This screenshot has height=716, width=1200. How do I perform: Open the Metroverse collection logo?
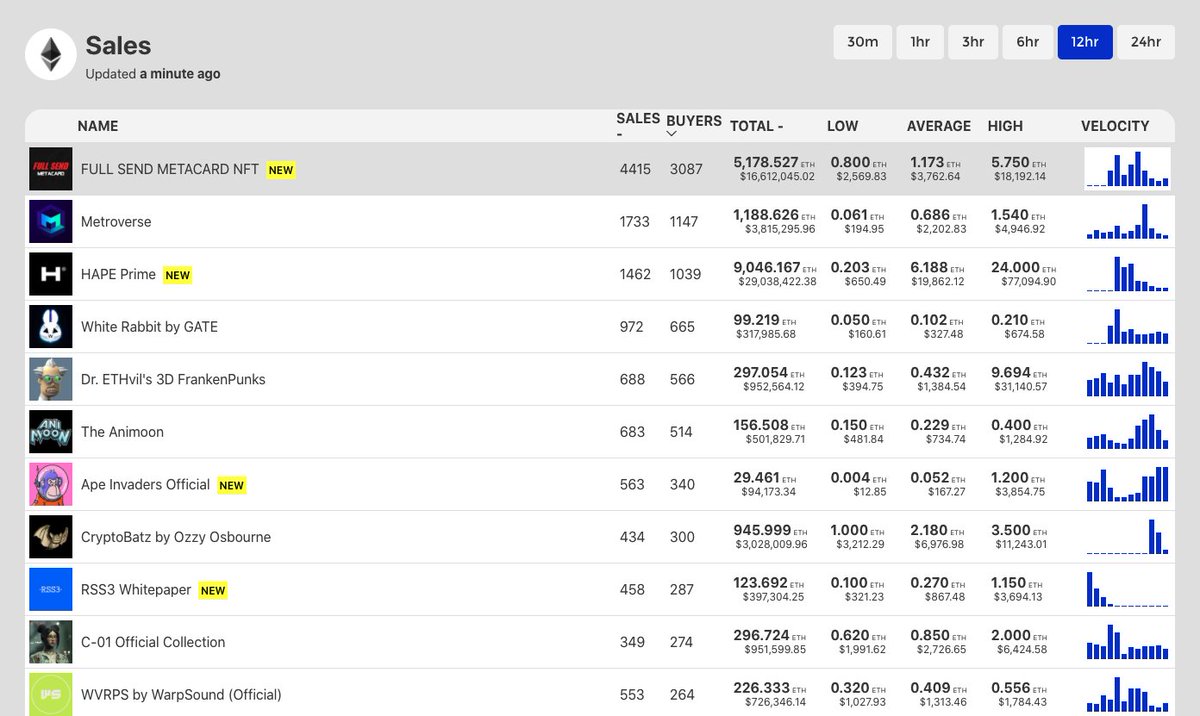(51, 222)
